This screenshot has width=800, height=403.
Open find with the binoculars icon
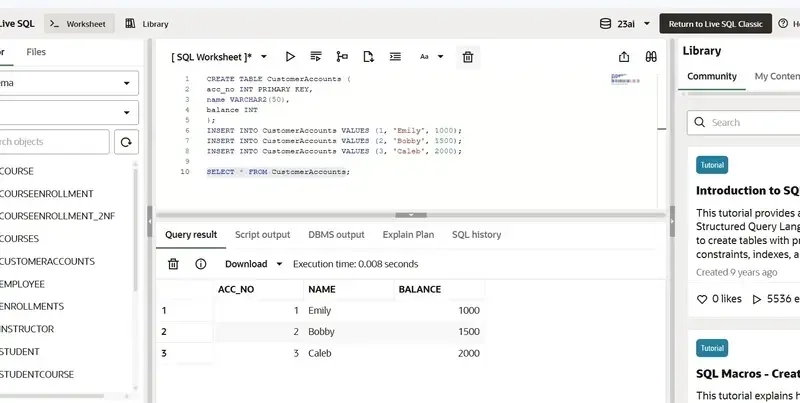651,57
